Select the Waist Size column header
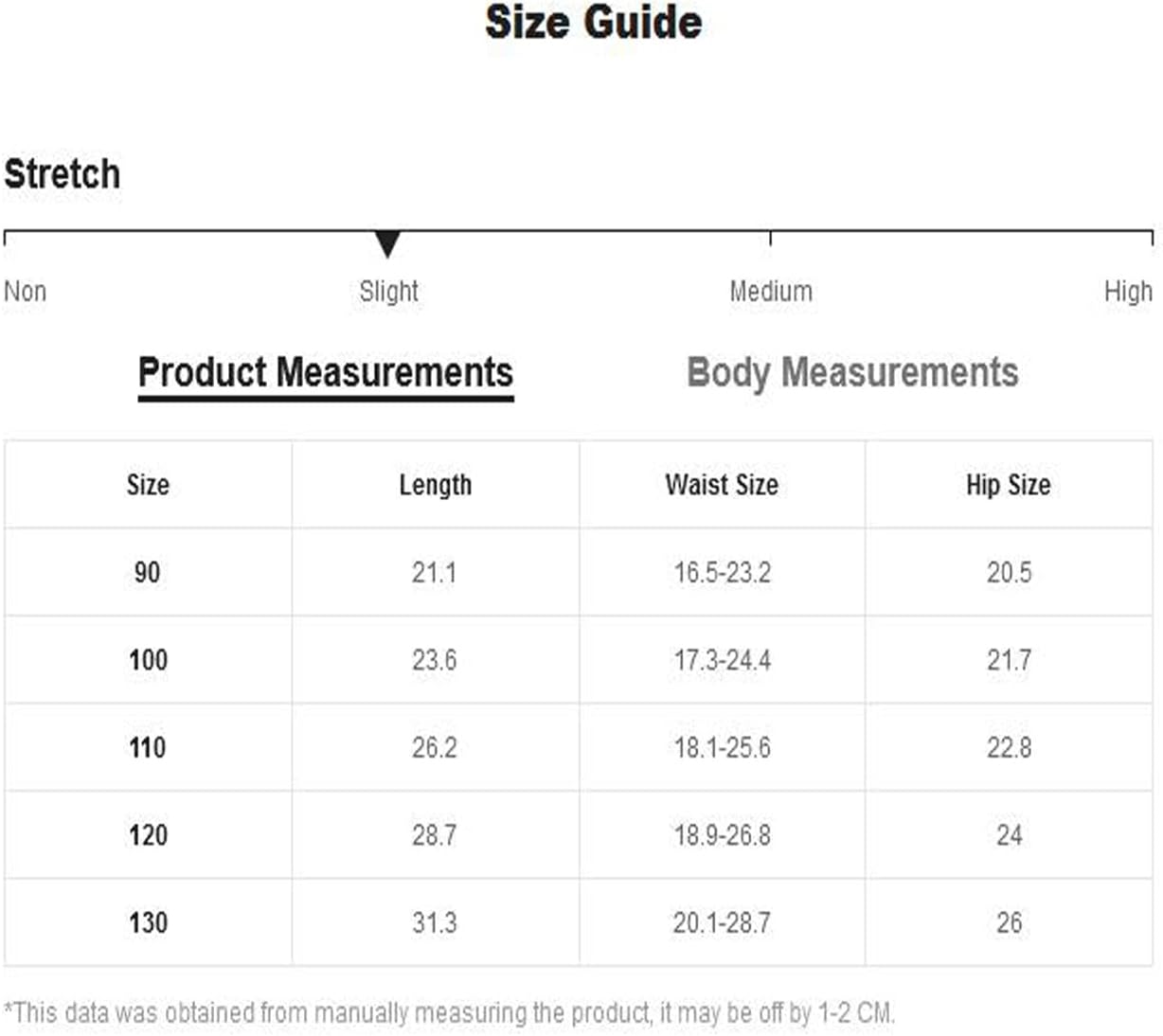 (x=722, y=485)
